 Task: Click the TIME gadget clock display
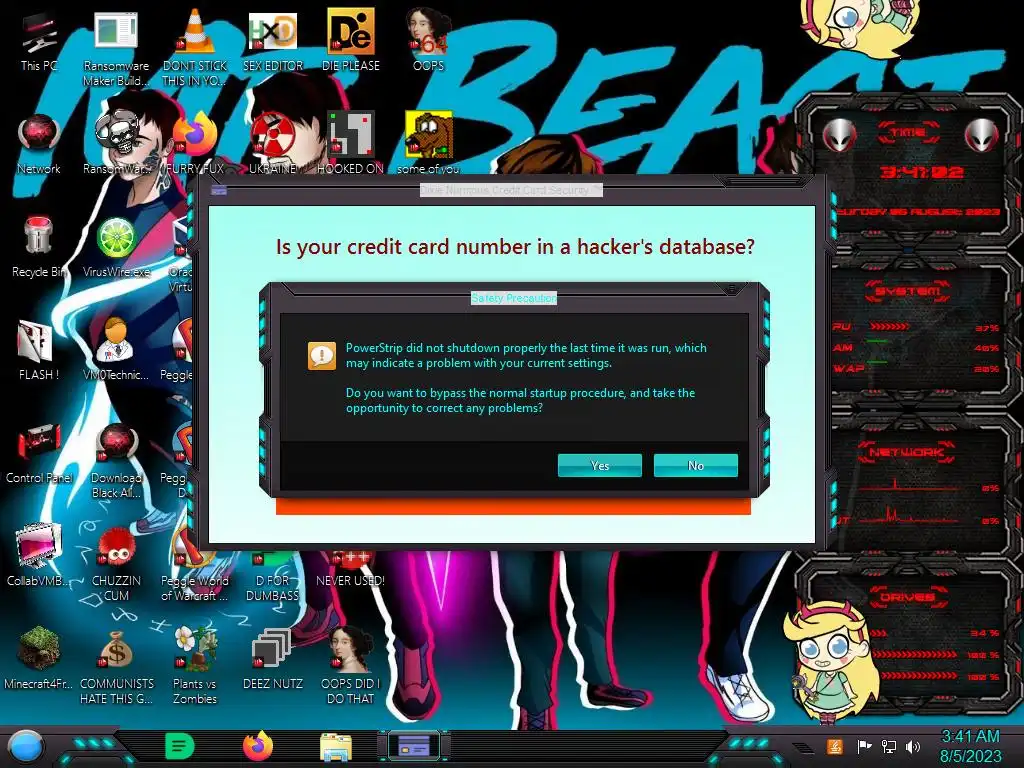[921, 172]
